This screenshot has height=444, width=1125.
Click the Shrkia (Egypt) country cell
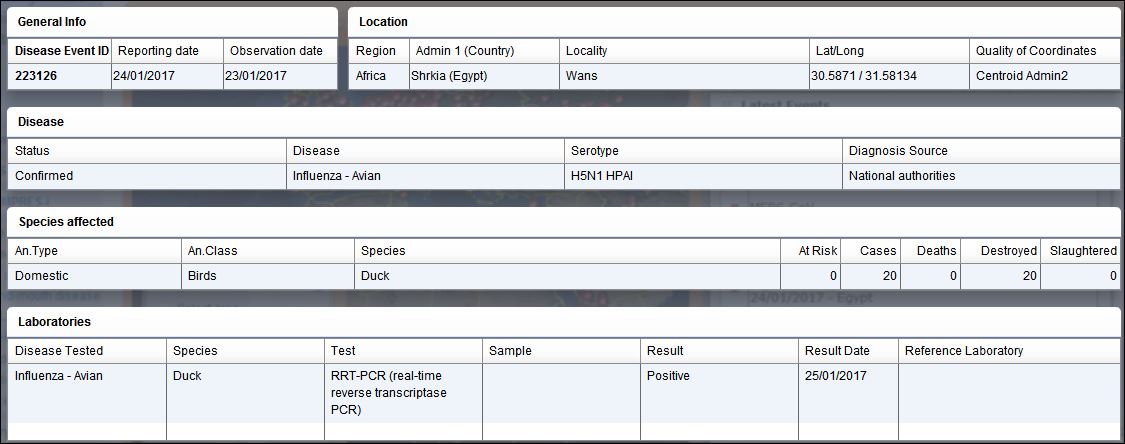tap(484, 76)
